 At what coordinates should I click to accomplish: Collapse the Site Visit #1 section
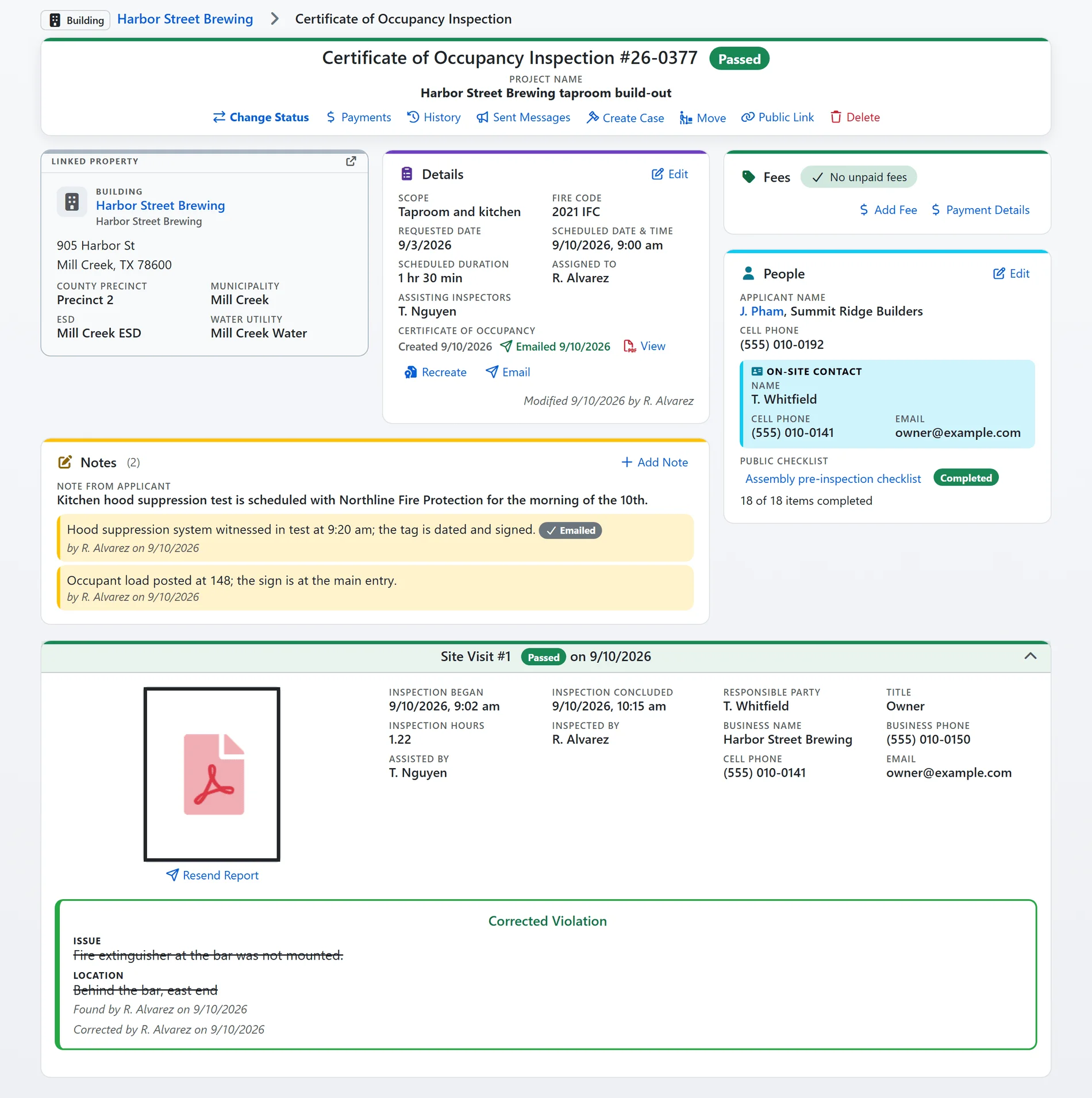coord(1031,656)
